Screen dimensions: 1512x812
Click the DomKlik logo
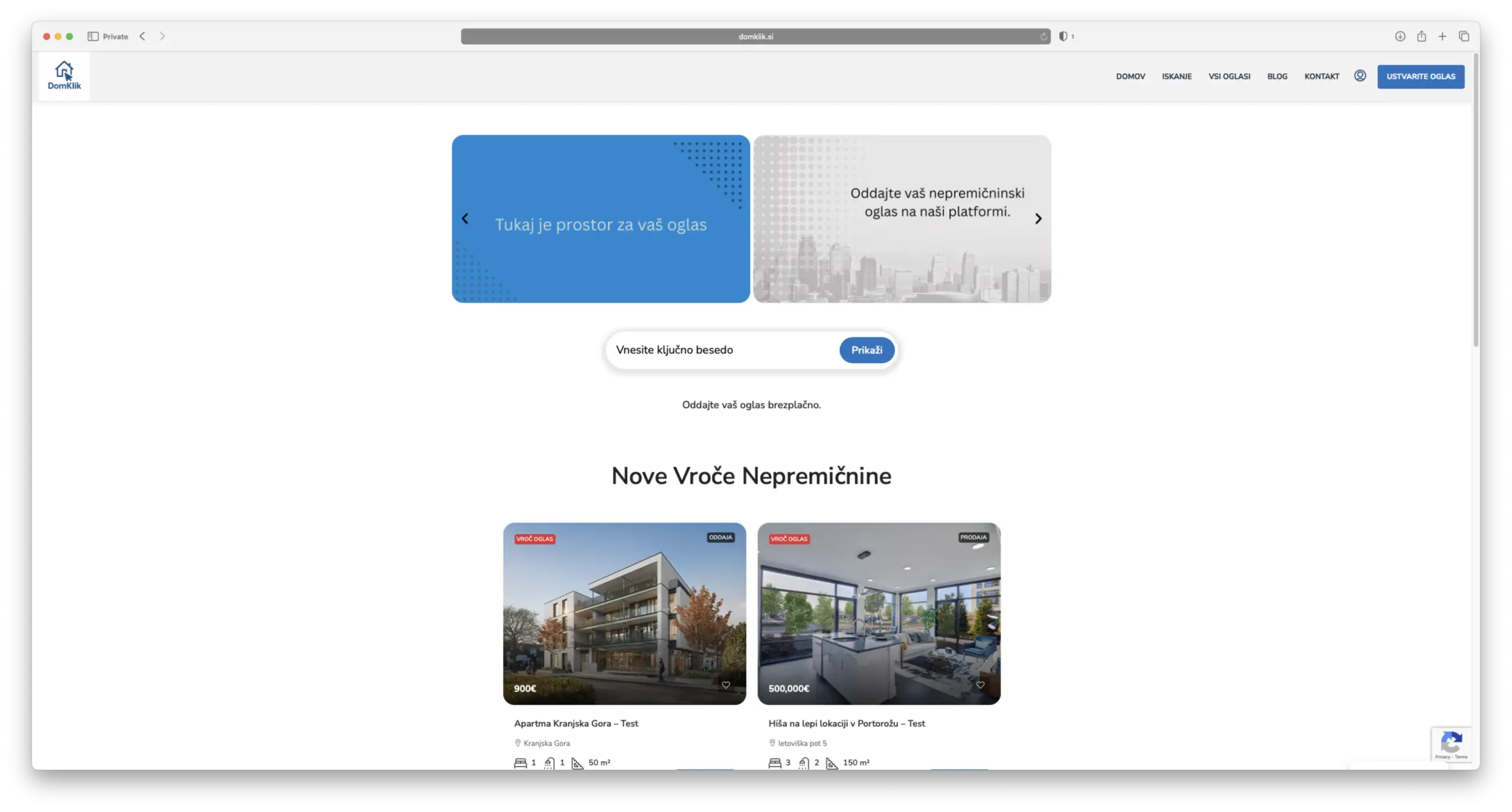(64, 76)
